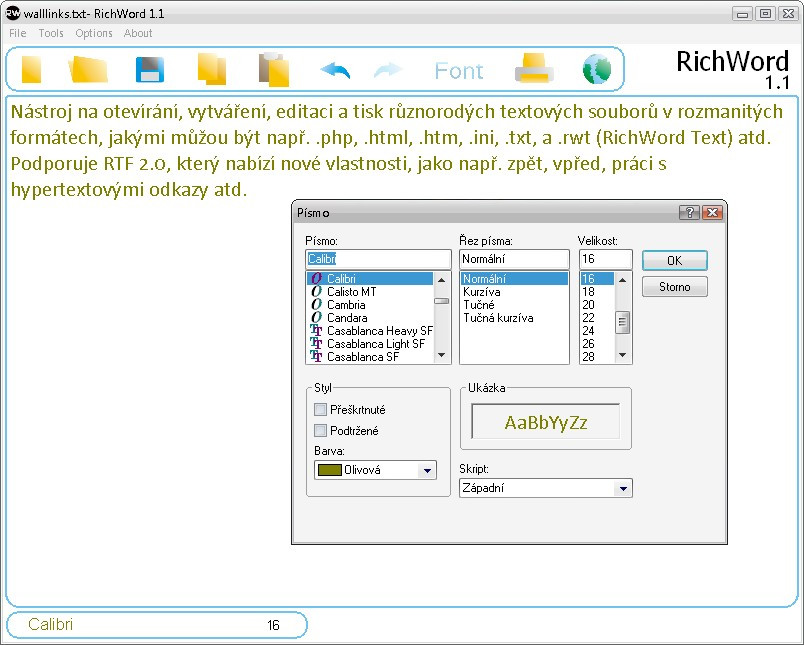This screenshot has height=645, width=804.
Task: Click the font list scroll up arrow
Action: pos(441,280)
